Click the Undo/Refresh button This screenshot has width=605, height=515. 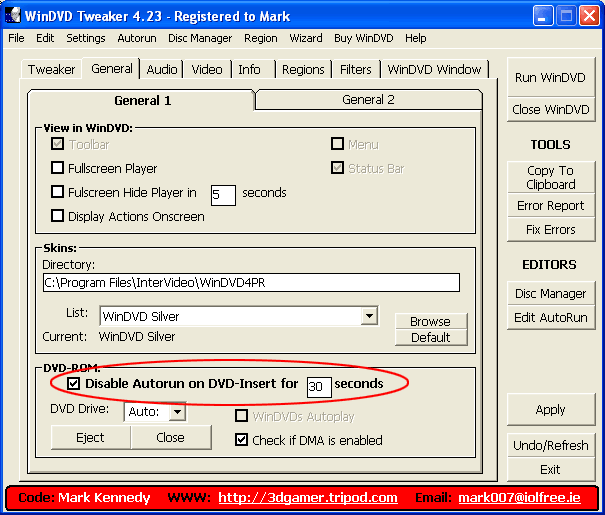coord(550,445)
